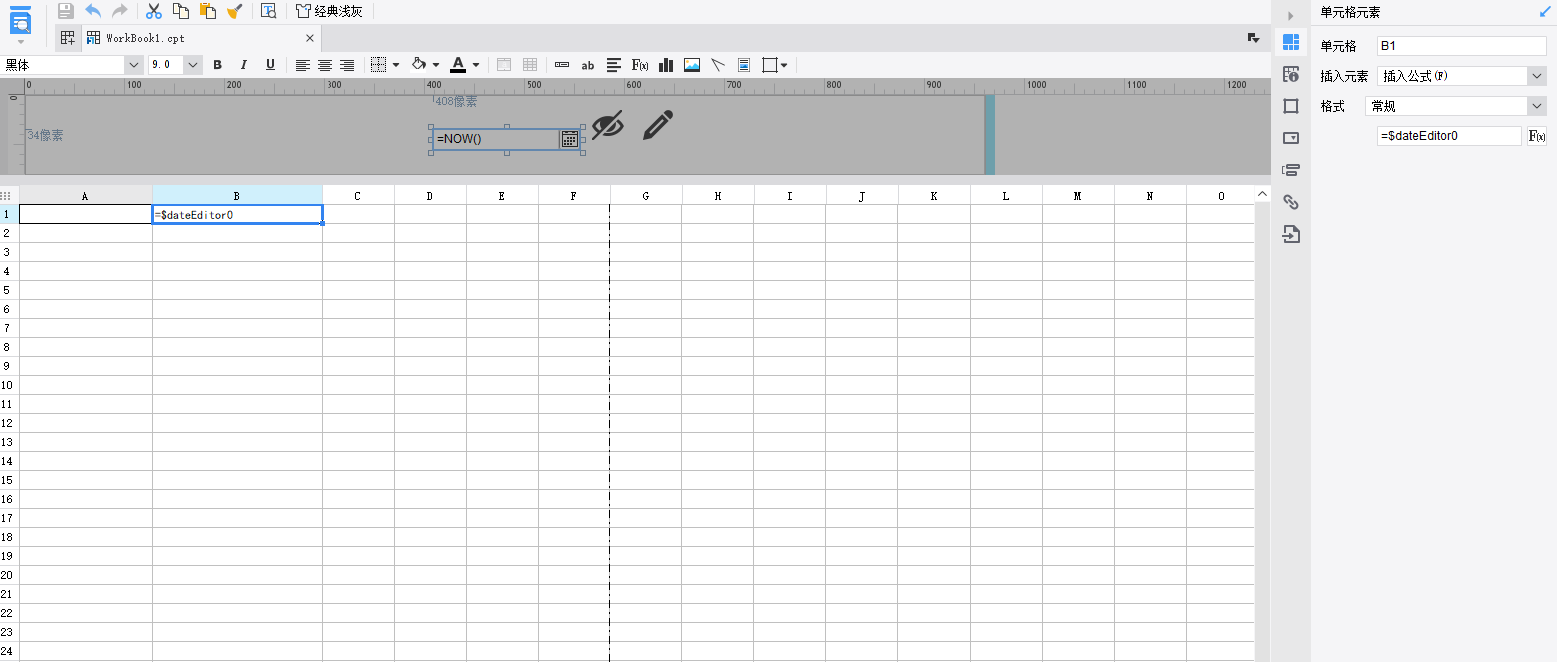Expand the floating element dropdown arrow

point(784,65)
